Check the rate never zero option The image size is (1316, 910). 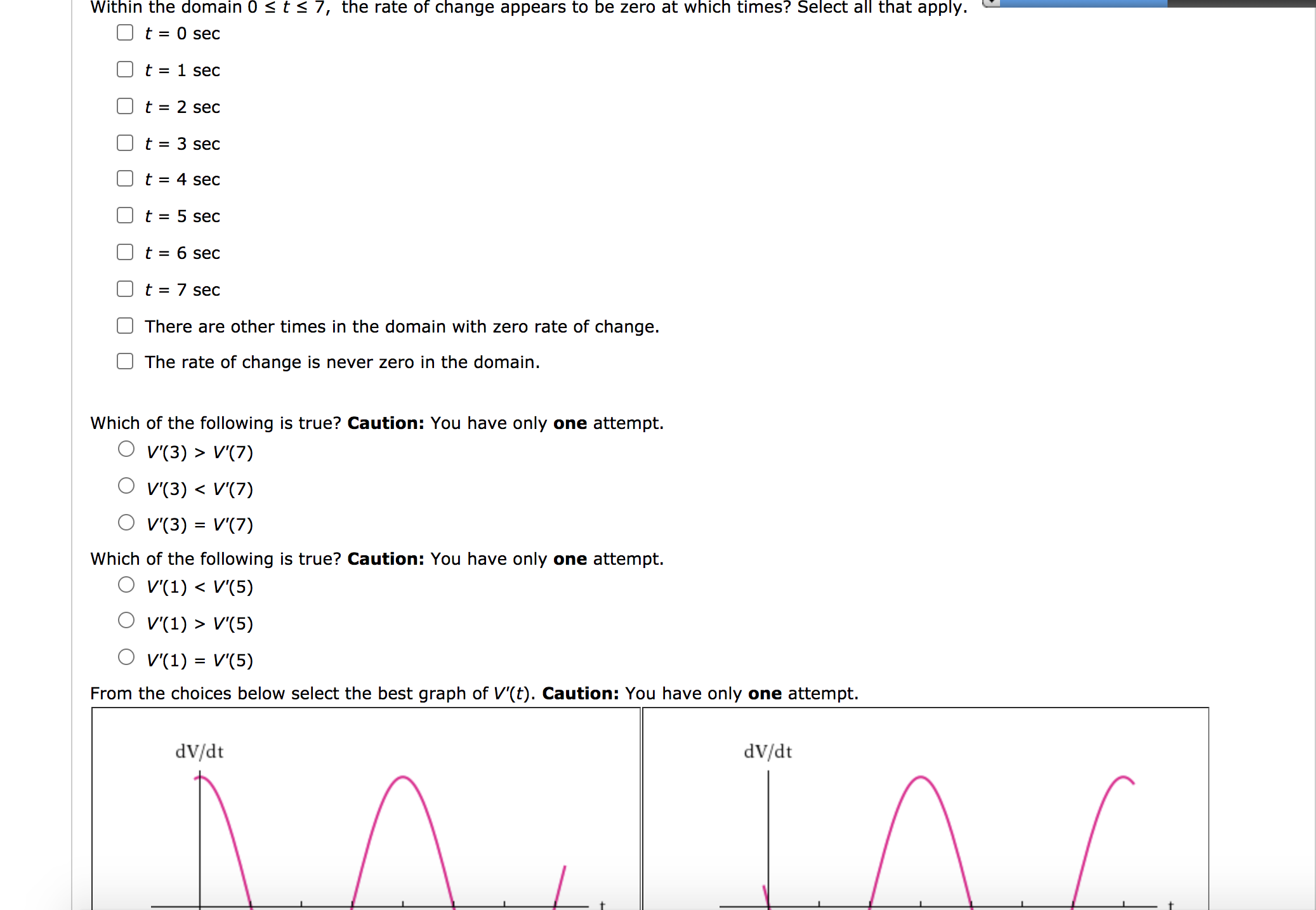point(124,362)
